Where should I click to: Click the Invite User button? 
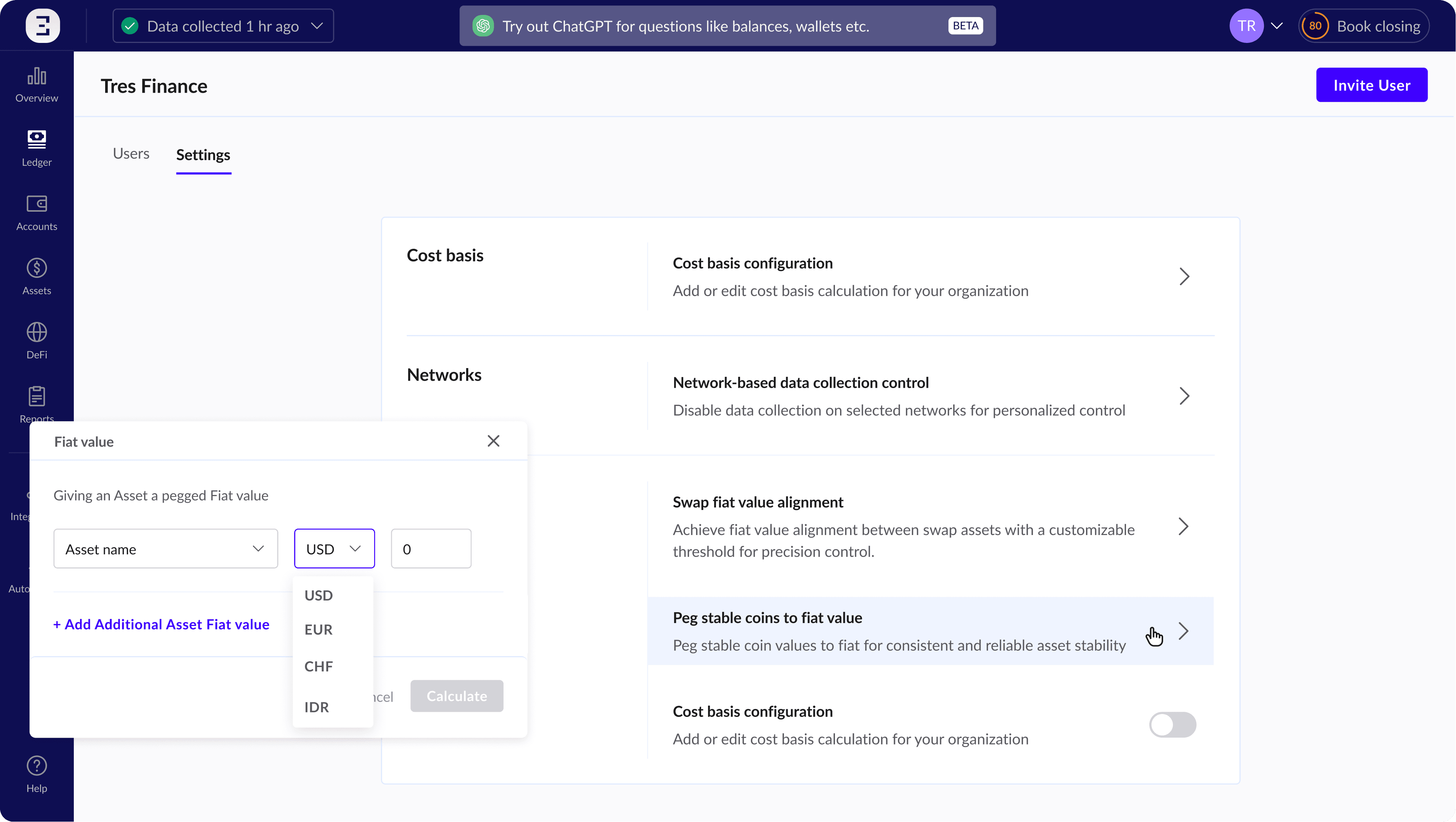(x=1372, y=85)
